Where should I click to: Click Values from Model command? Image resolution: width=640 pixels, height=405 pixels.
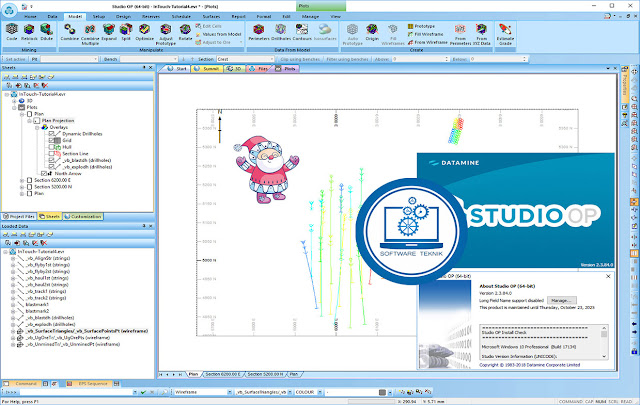coord(218,34)
